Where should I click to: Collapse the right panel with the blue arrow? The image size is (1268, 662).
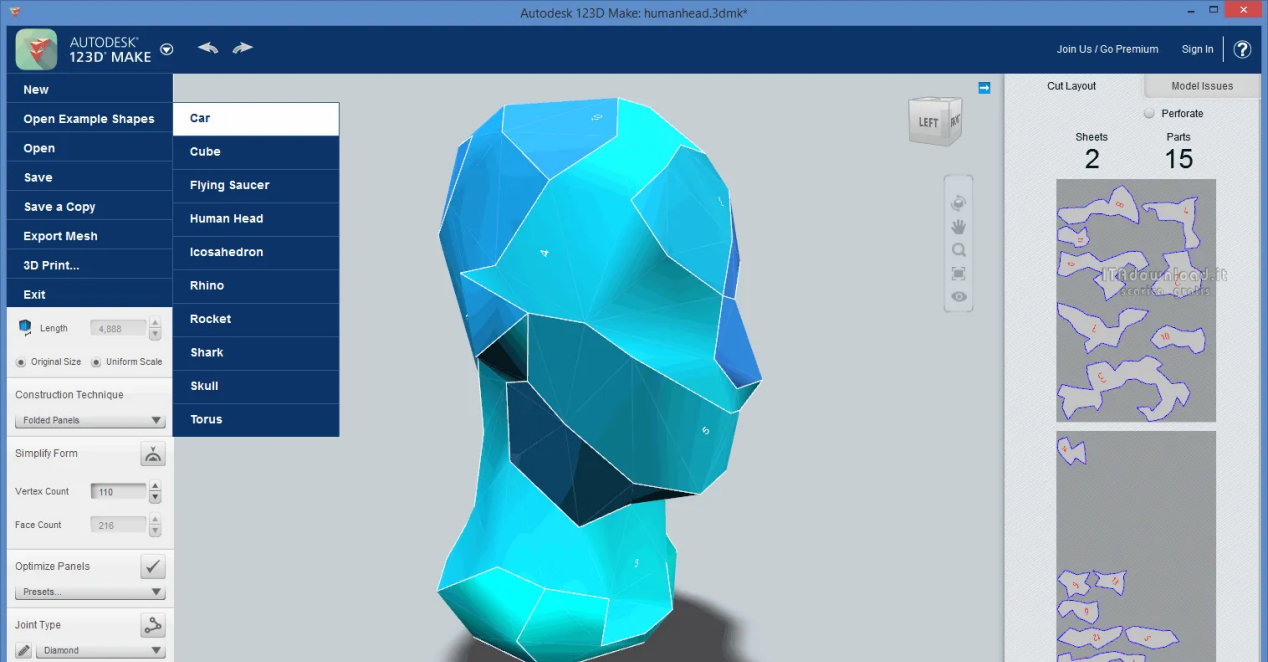pos(984,88)
